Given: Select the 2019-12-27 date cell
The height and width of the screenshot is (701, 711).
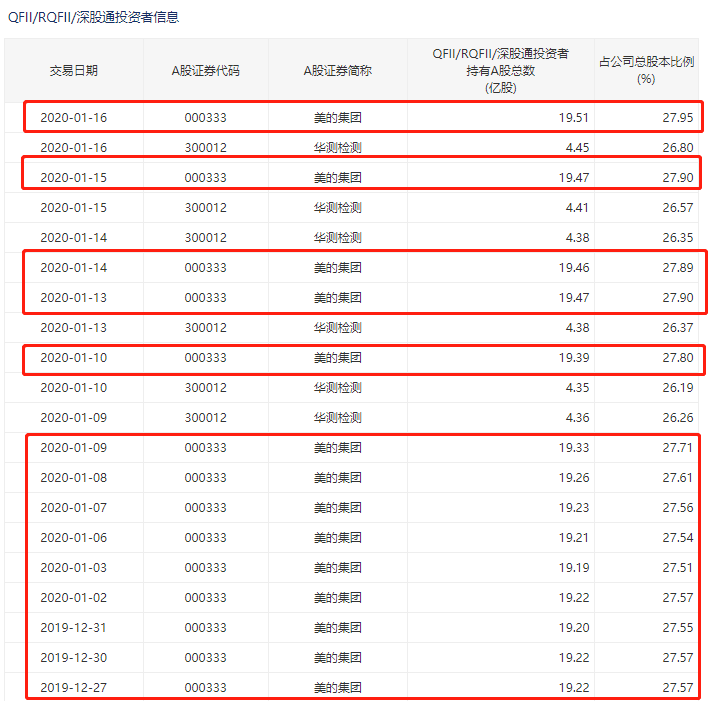Looking at the screenshot, I should point(73,688).
